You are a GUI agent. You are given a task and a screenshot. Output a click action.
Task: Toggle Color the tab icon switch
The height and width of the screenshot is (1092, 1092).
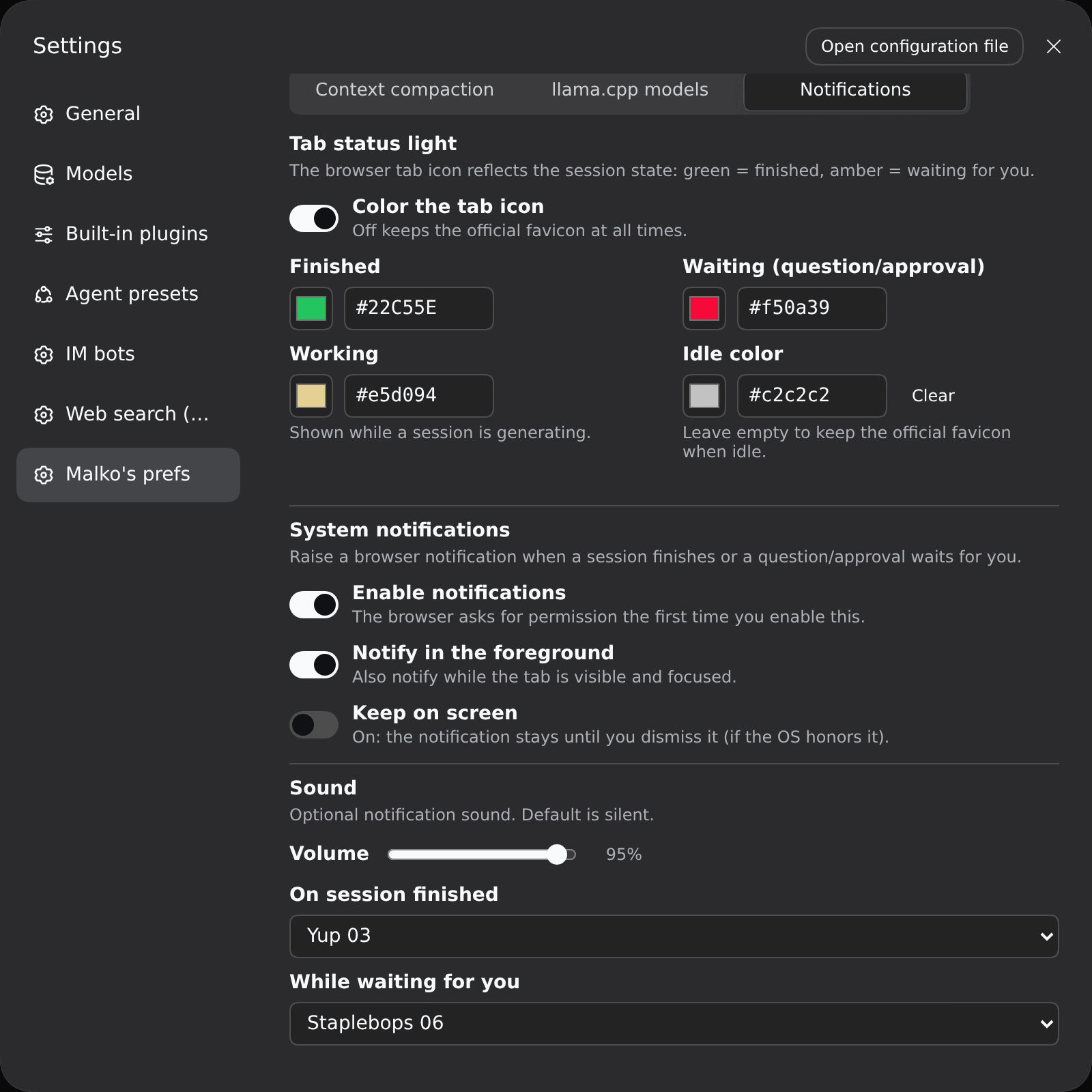click(x=314, y=218)
